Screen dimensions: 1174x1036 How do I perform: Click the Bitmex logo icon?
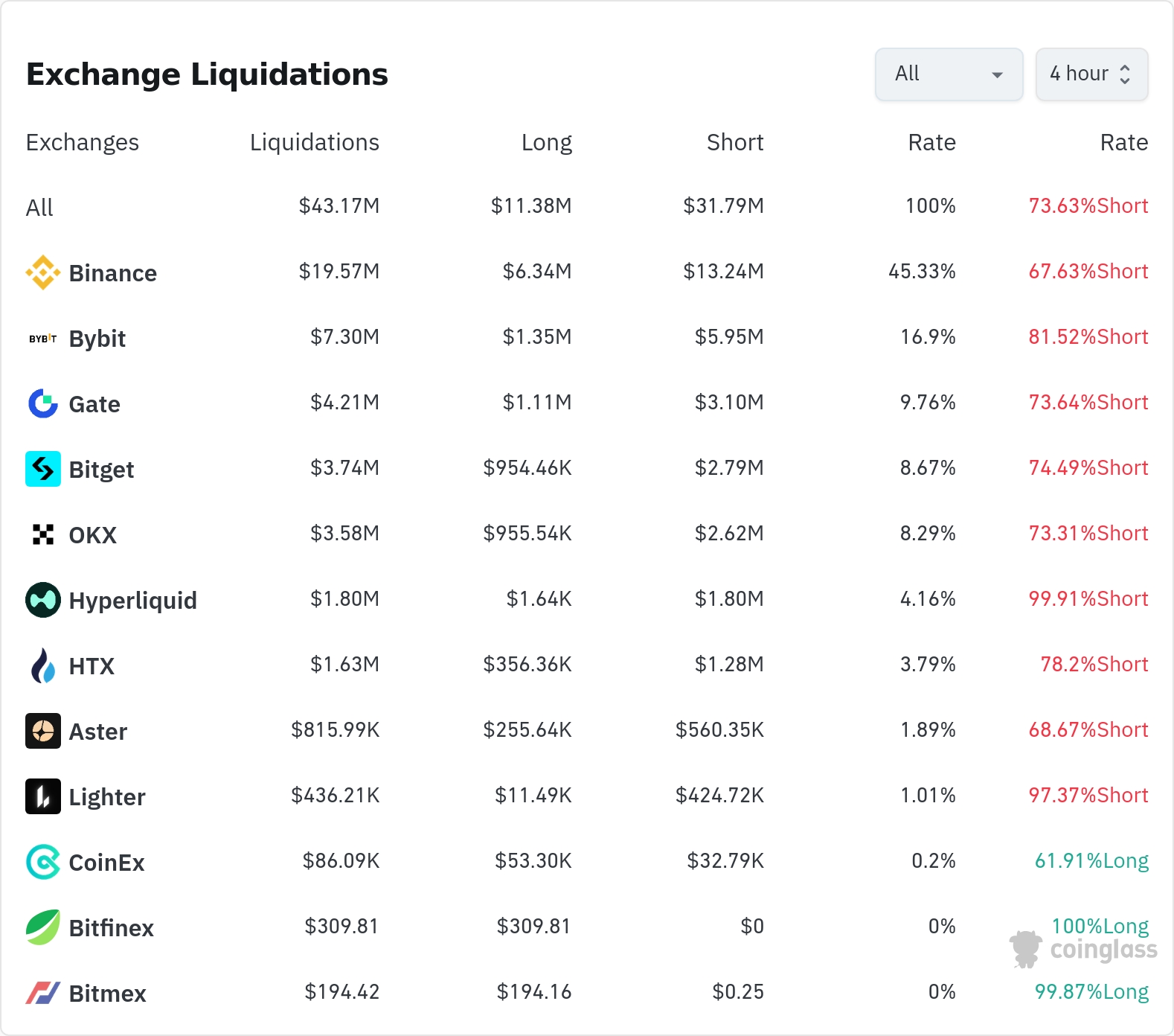(43, 993)
